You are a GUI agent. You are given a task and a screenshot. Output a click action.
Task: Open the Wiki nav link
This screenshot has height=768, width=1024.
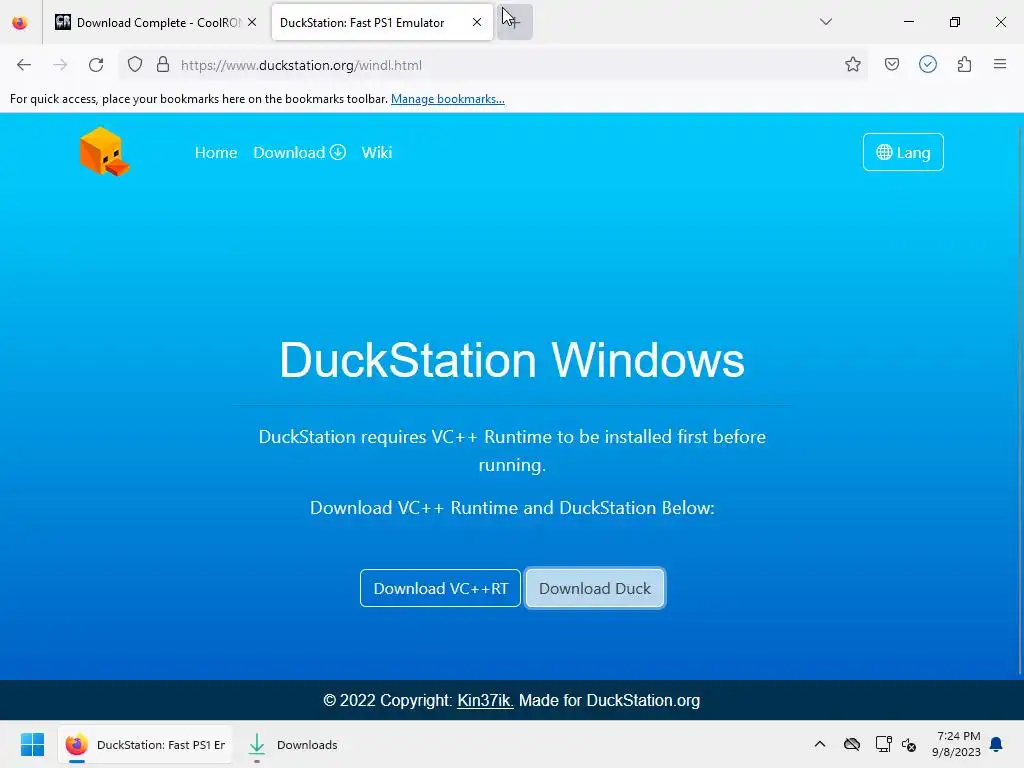[x=377, y=152]
